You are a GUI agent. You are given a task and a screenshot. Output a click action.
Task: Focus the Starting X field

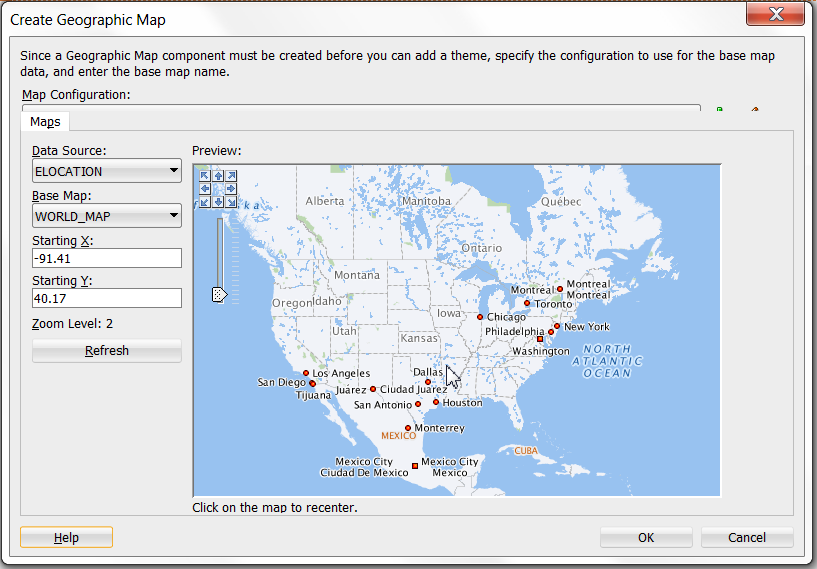click(106, 258)
